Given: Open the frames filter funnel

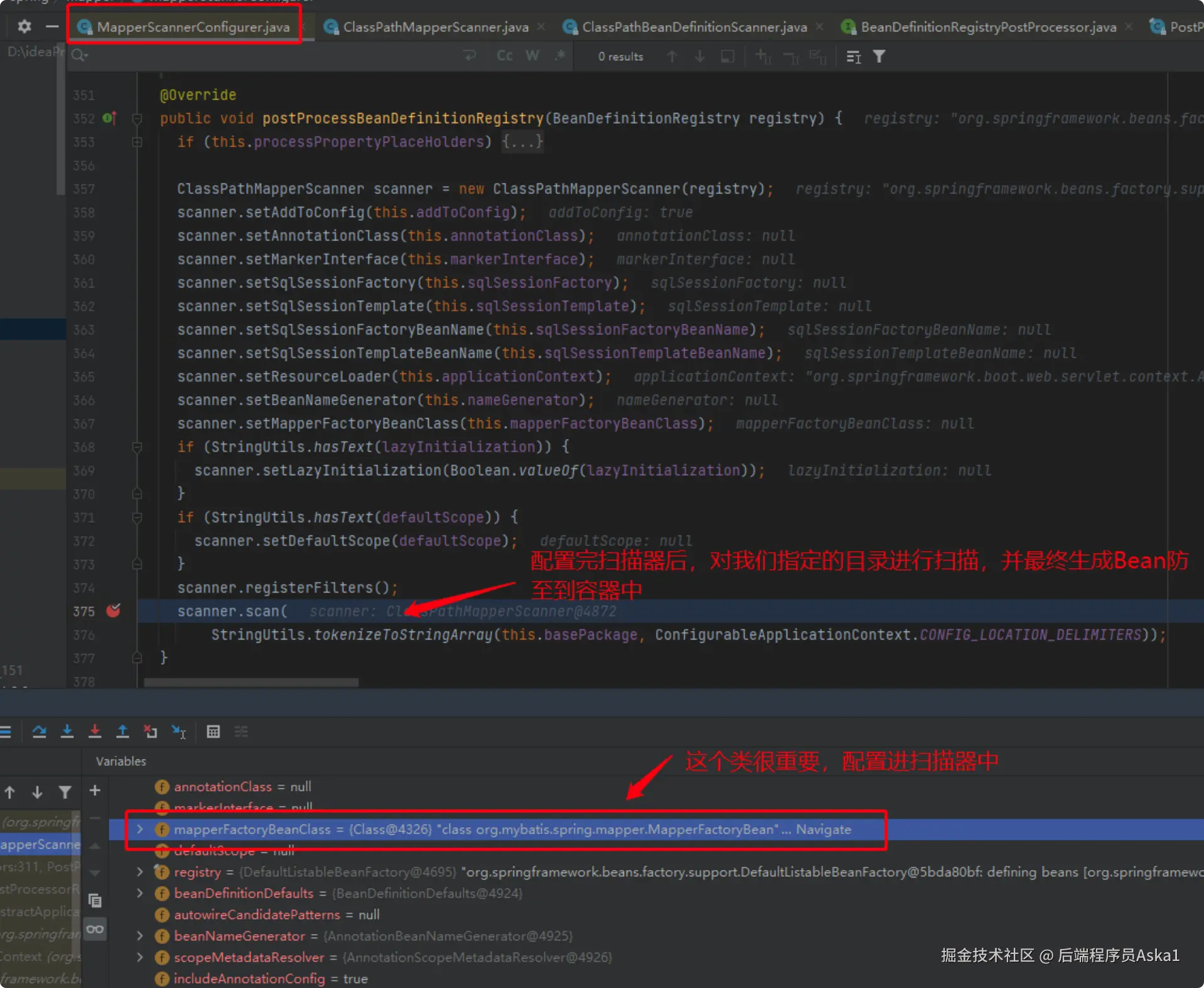Looking at the screenshot, I should [x=65, y=792].
